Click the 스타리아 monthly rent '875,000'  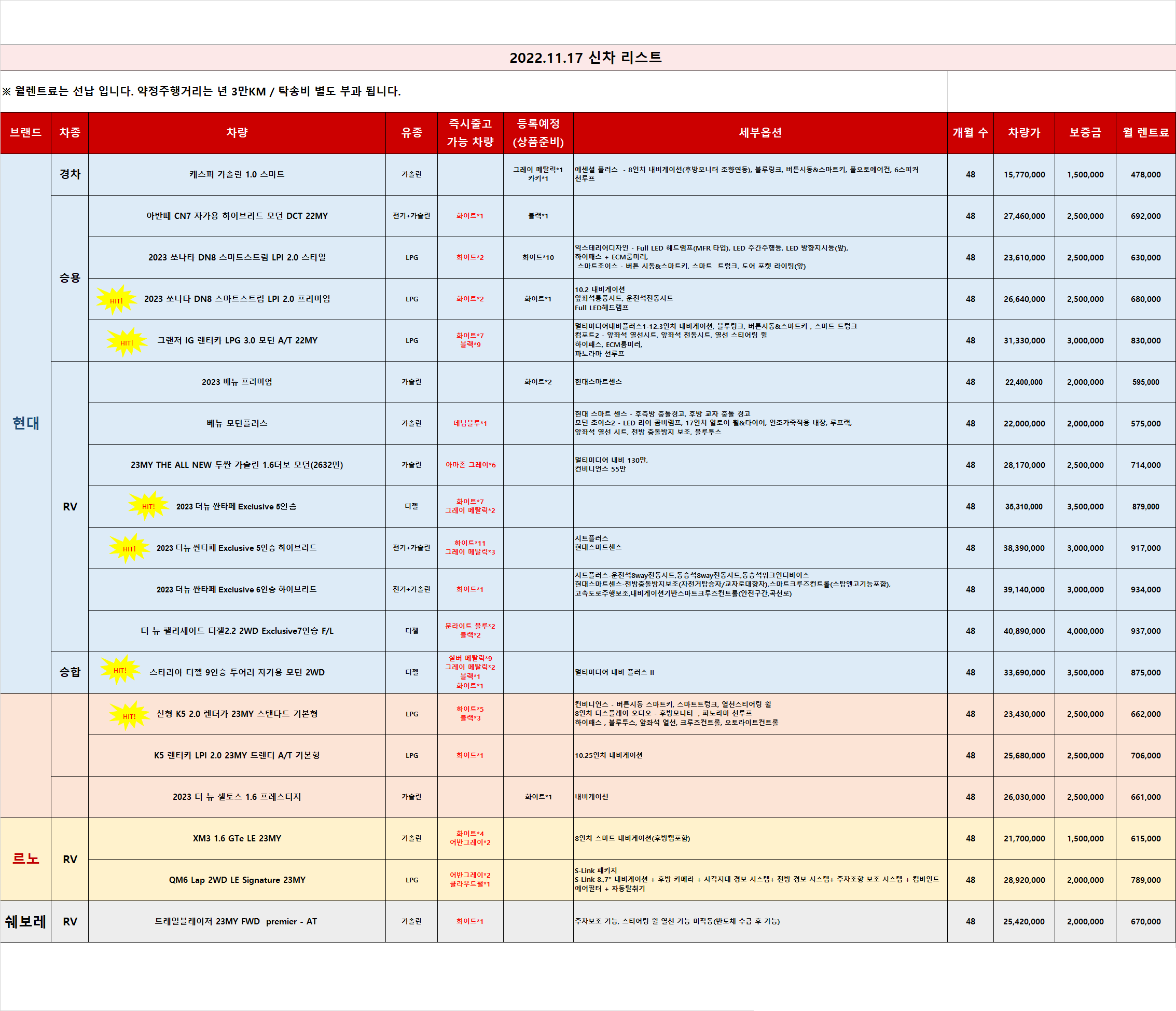1146,672
